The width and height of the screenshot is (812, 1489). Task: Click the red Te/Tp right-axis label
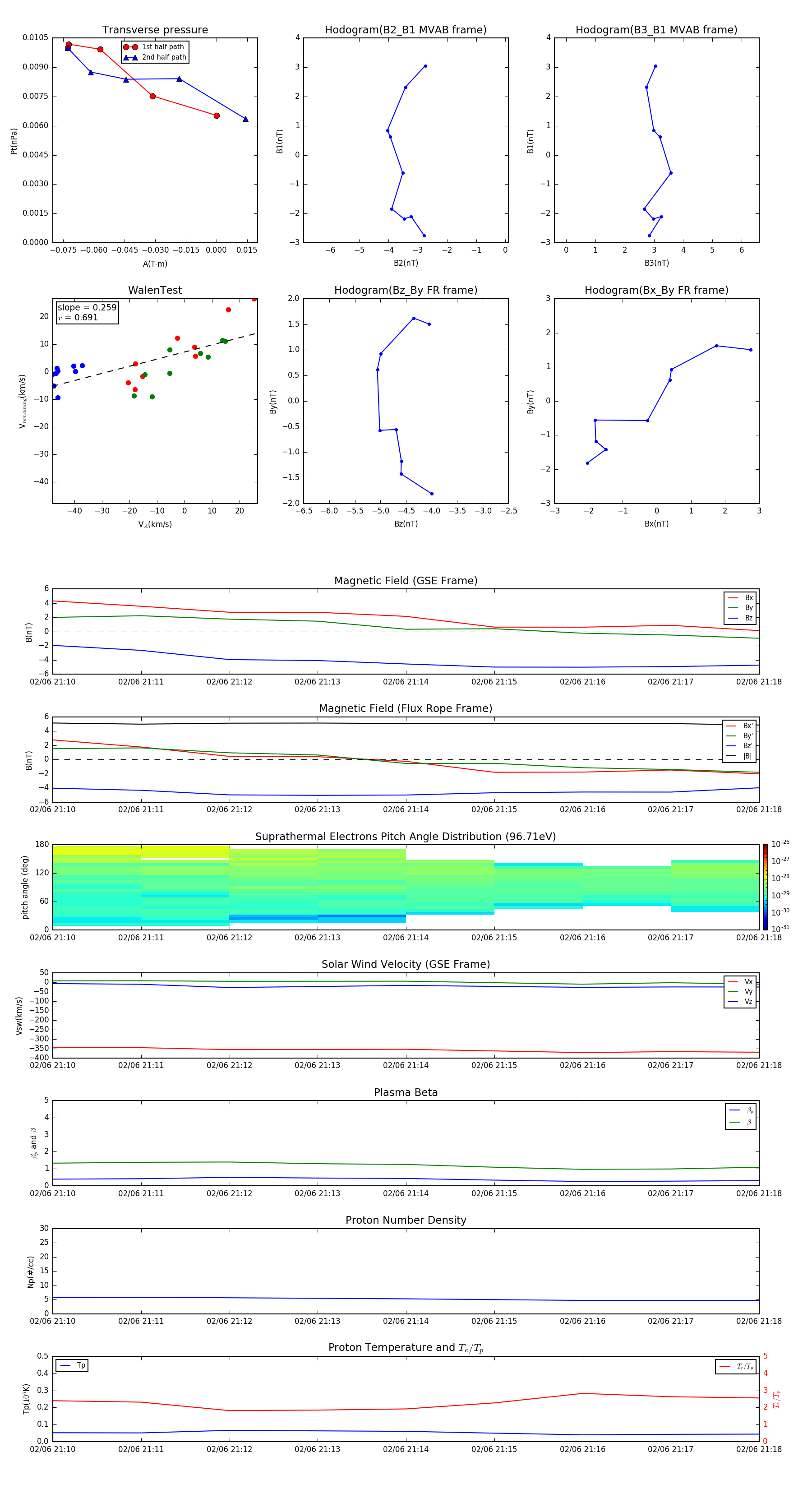(x=777, y=1399)
